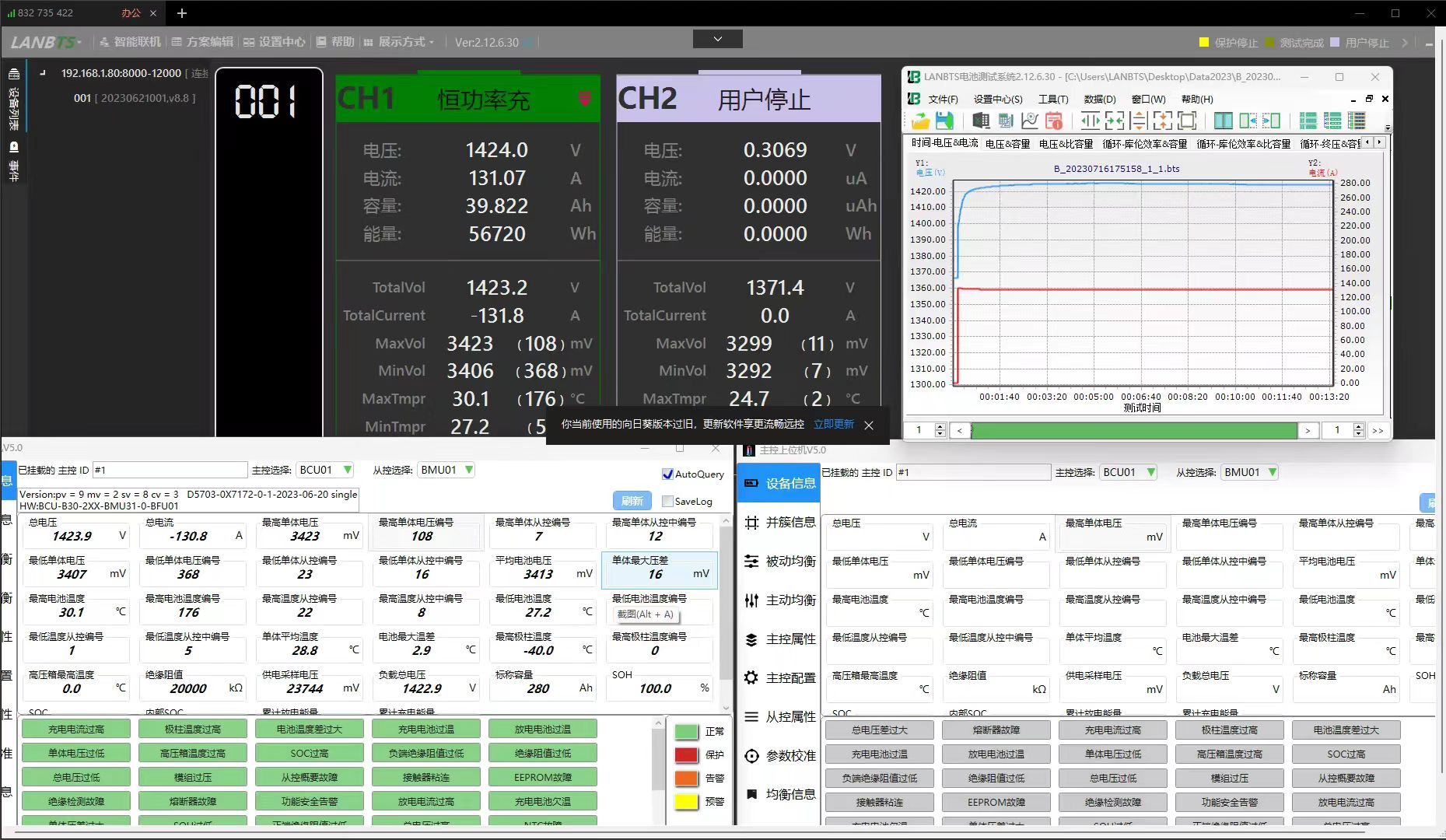Click the red calendar info icon
This screenshot has width=1446, height=840.
pyautogui.click(x=1054, y=121)
